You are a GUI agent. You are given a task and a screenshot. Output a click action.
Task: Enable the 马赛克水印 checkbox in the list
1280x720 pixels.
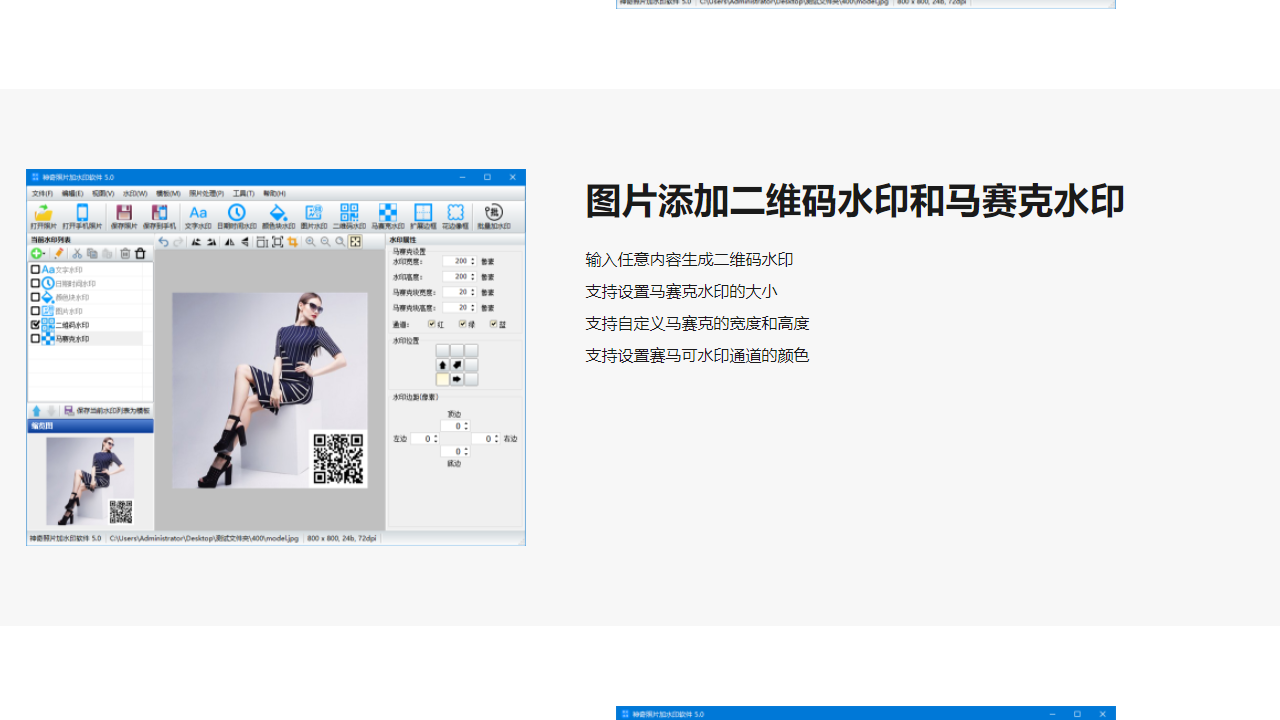tap(36, 338)
